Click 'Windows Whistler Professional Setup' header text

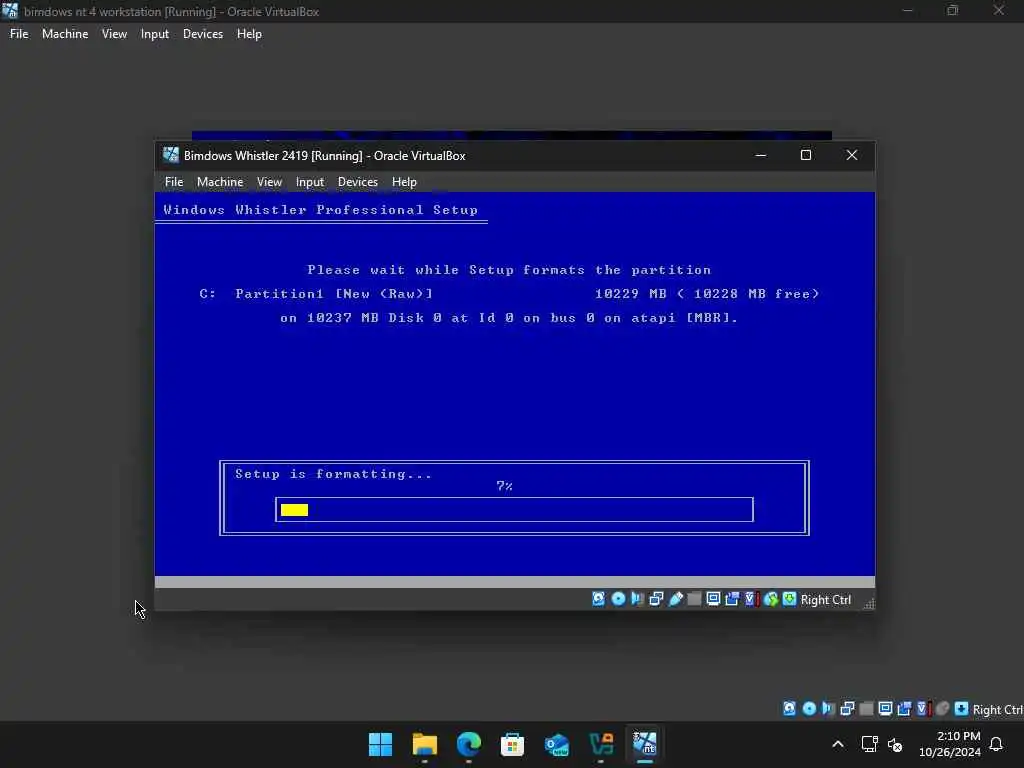[x=321, y=210]
